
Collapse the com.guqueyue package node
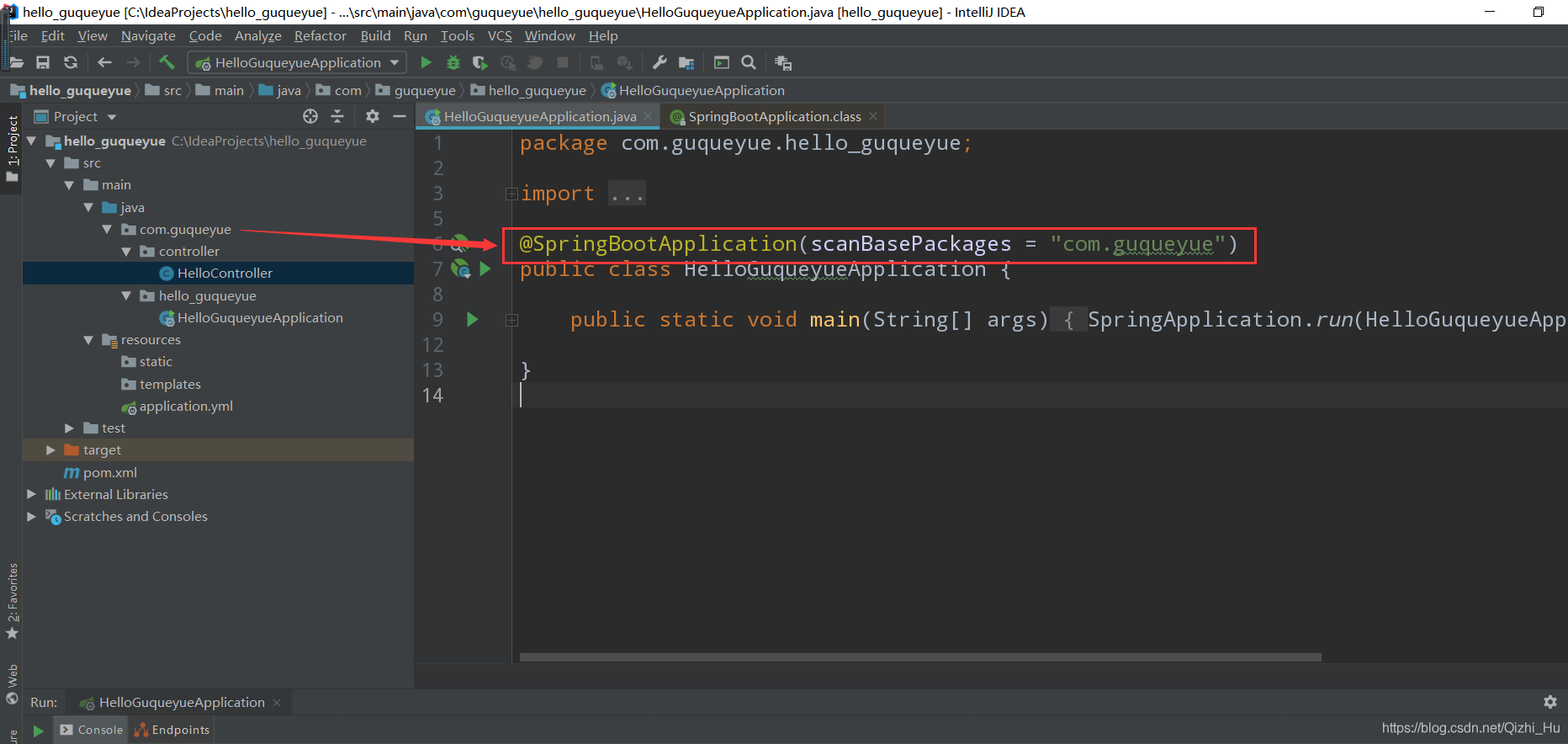(107, 229)
